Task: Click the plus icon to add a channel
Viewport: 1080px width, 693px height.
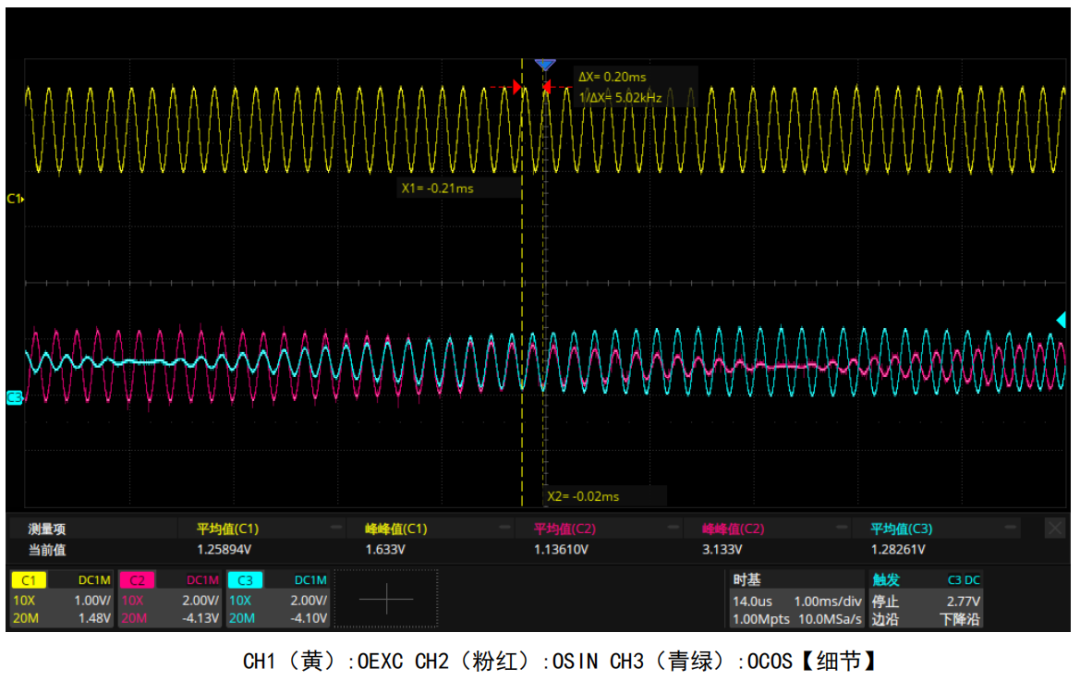Action: pos(385,599)
